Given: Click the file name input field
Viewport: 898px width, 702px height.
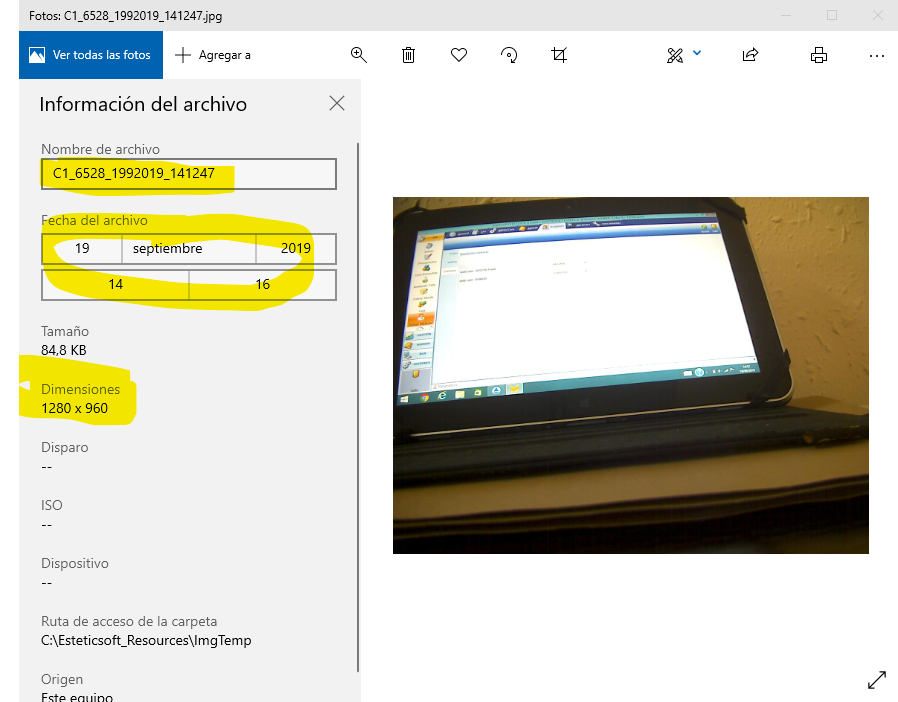Looking at the screenshot, I should coord(189,174).
